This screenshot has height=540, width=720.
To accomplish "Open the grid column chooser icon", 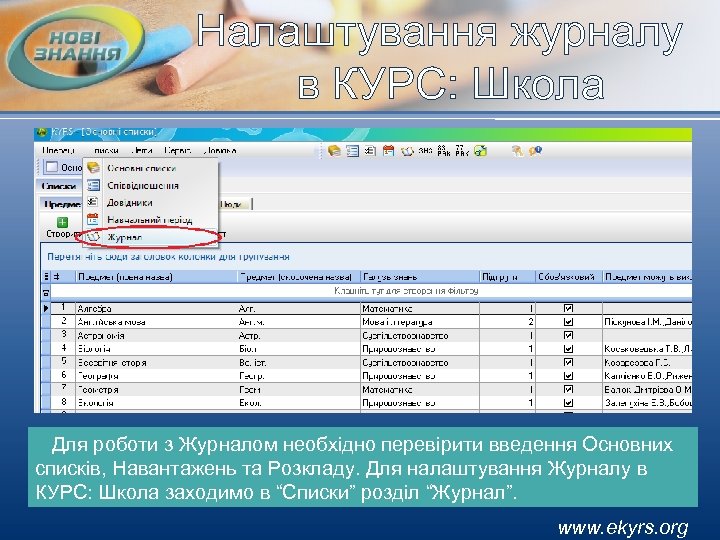I will (46, 277).
